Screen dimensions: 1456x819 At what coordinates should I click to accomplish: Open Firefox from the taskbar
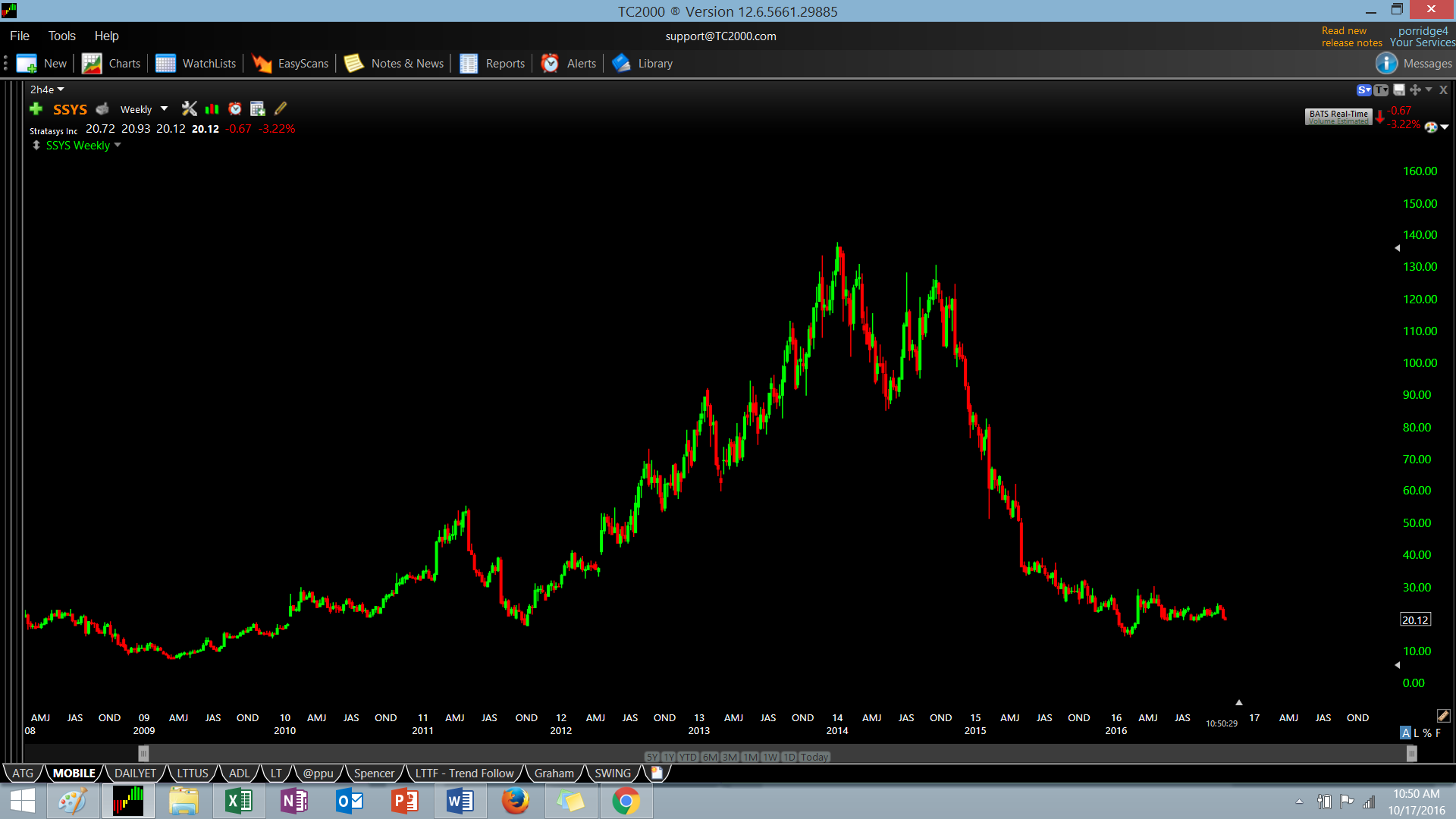coord(516,801)
